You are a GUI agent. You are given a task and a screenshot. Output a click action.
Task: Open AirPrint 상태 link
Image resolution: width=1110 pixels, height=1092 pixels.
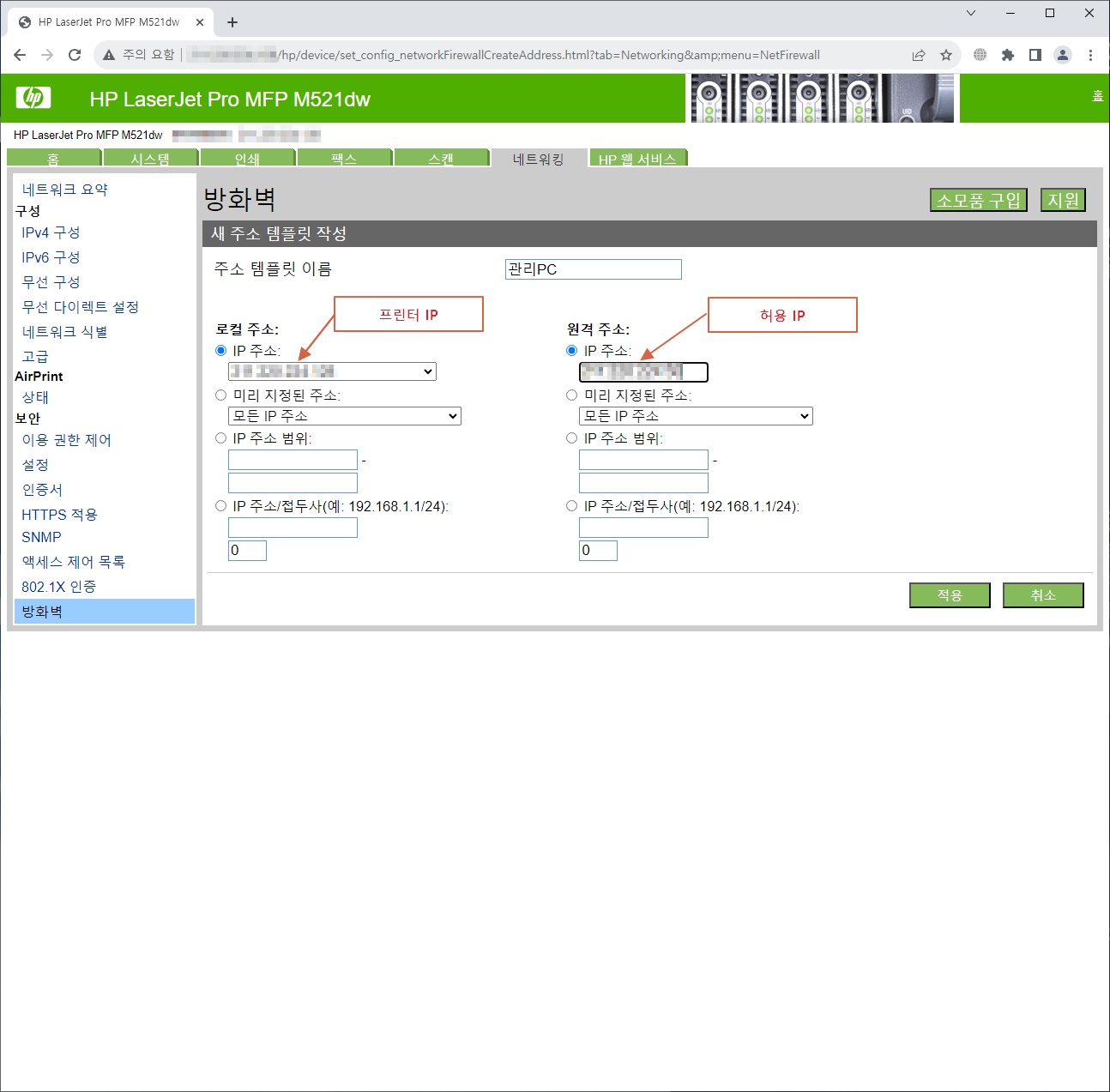35,397
